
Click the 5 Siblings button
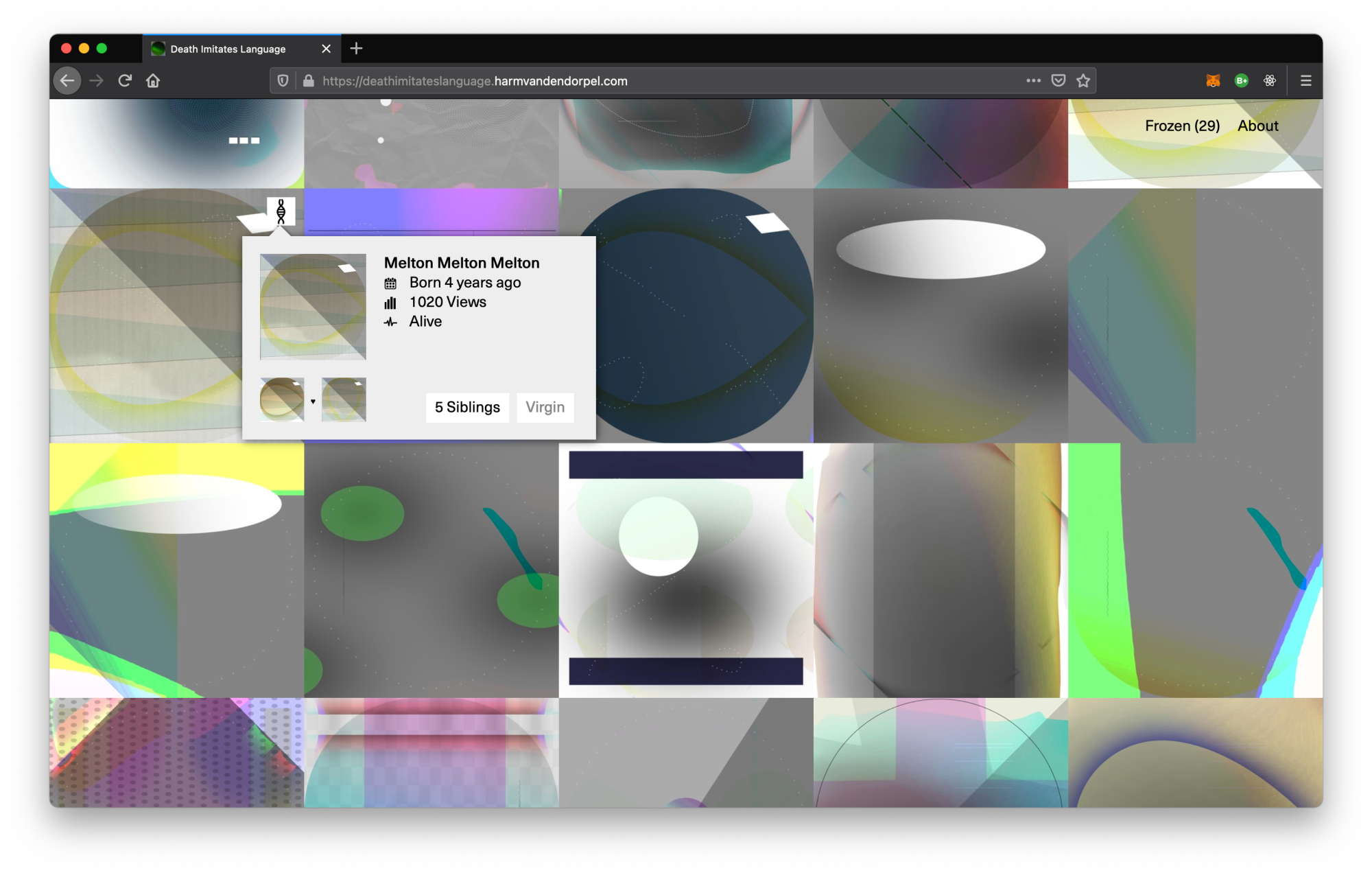click(467, 408)
